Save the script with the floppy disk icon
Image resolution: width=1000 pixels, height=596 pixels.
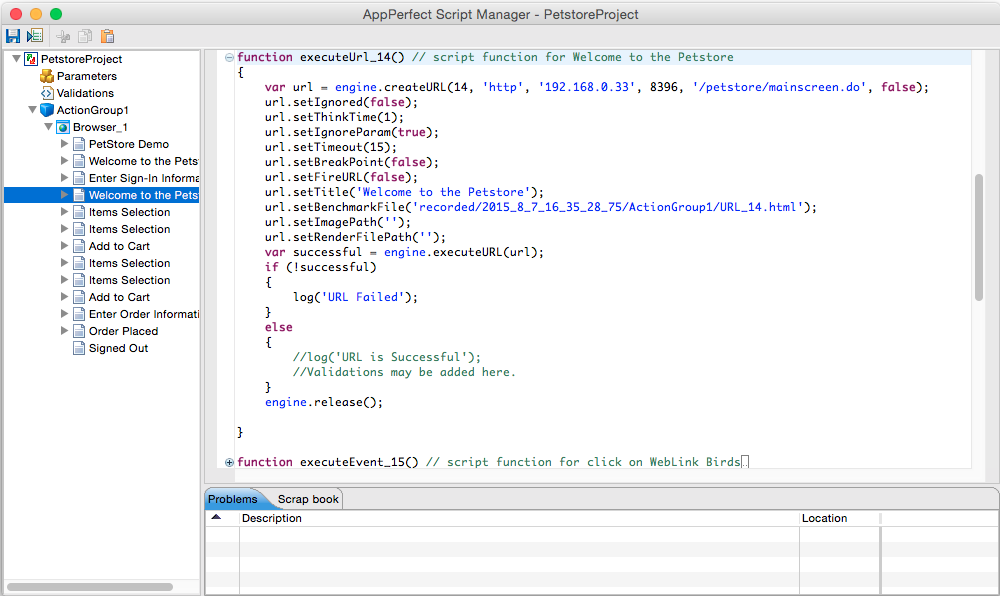(x=13, y=36)
